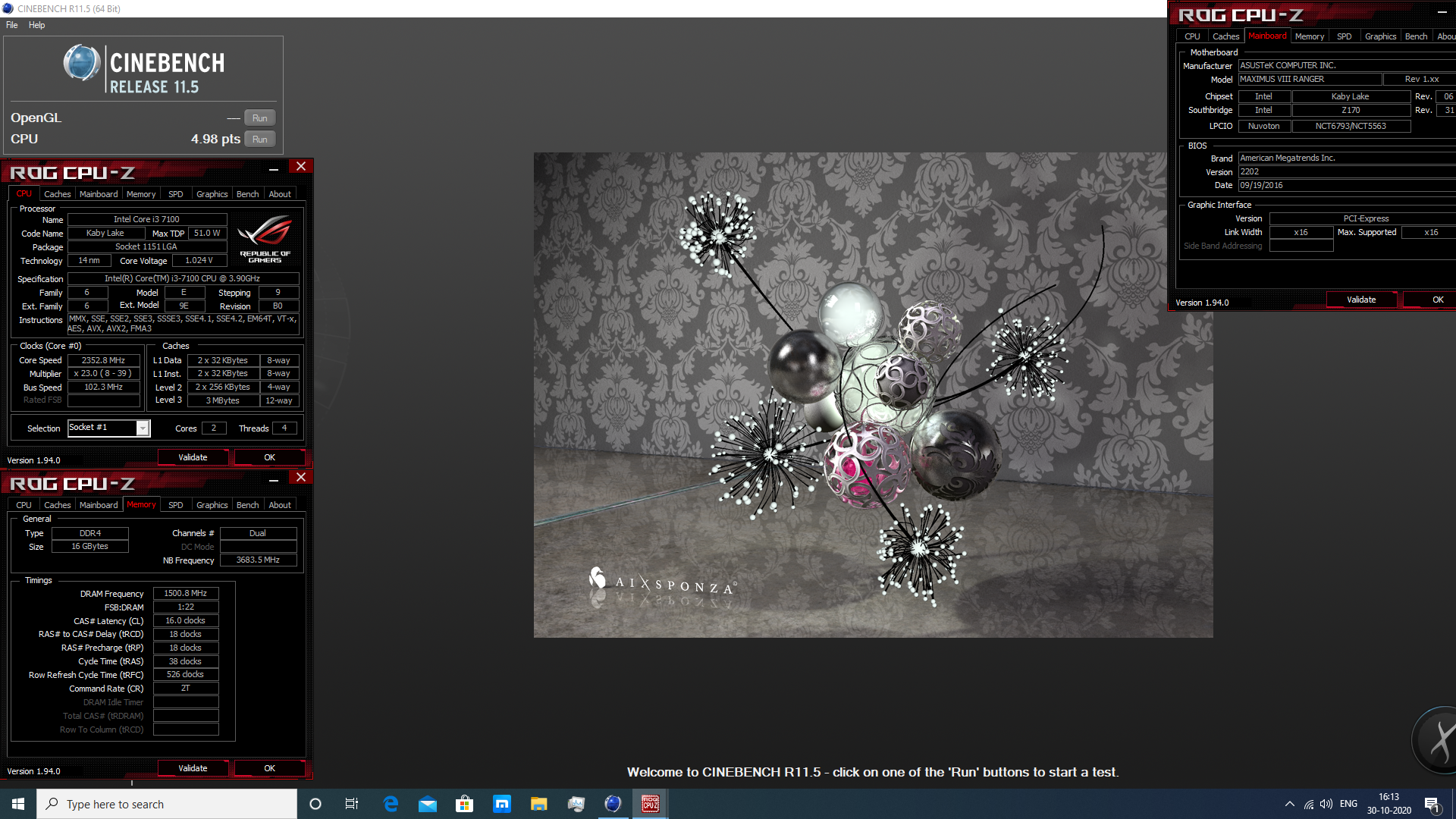Select Mainboard tab in top-left CPU-Z window
The image size is (1456, 819).
[x=99, y=194]
